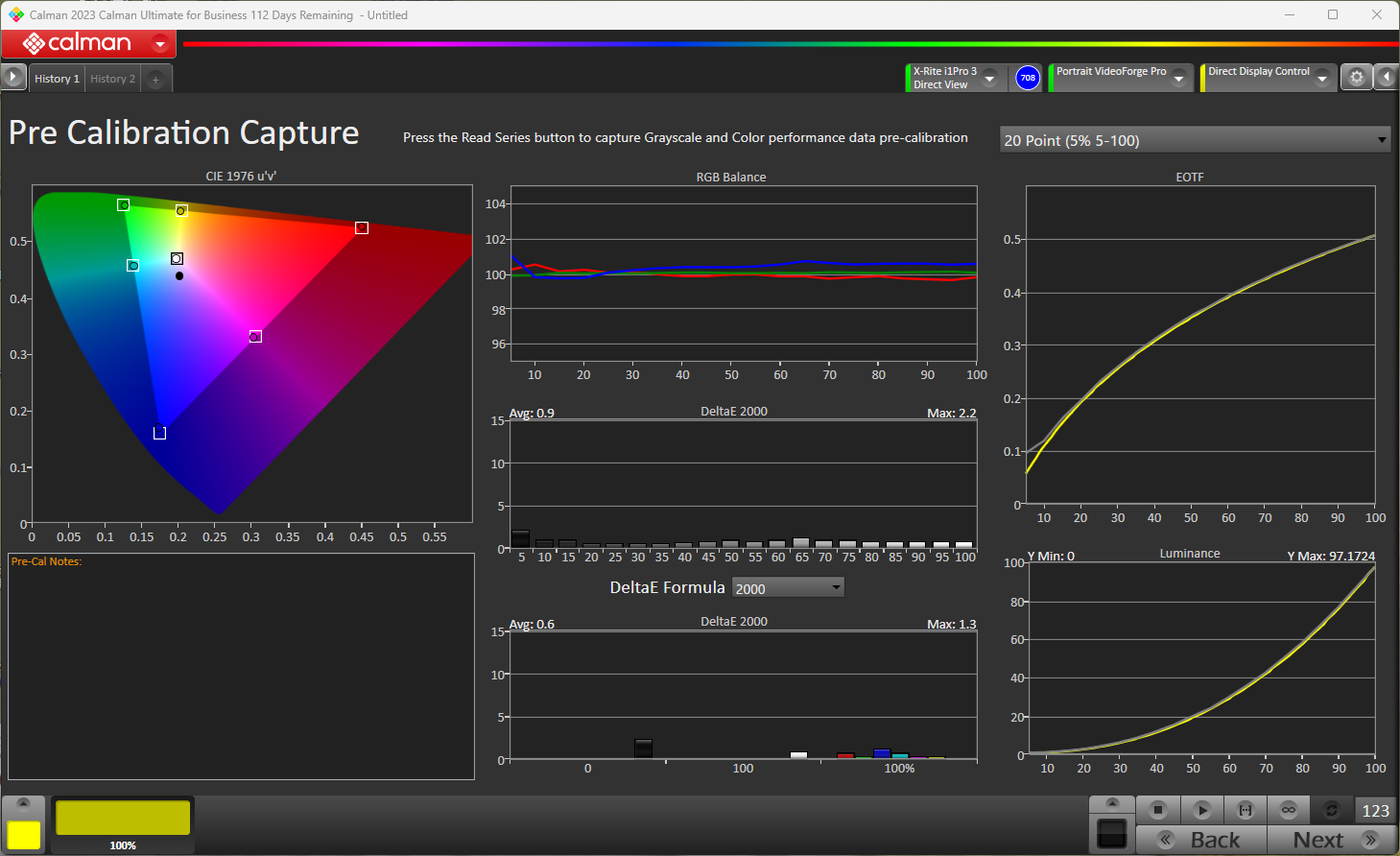Select the 100% yellow color patch

(x=123, y=820)
